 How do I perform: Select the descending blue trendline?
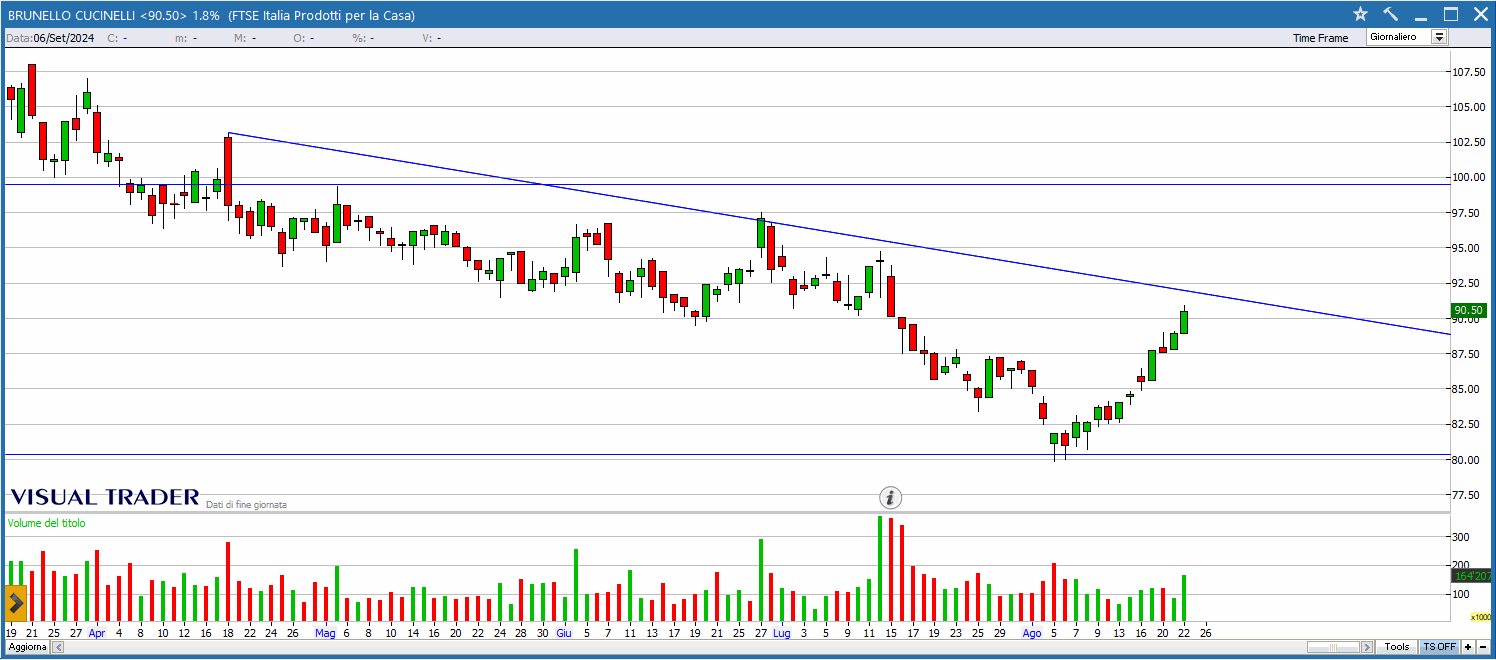coord(840,234)
